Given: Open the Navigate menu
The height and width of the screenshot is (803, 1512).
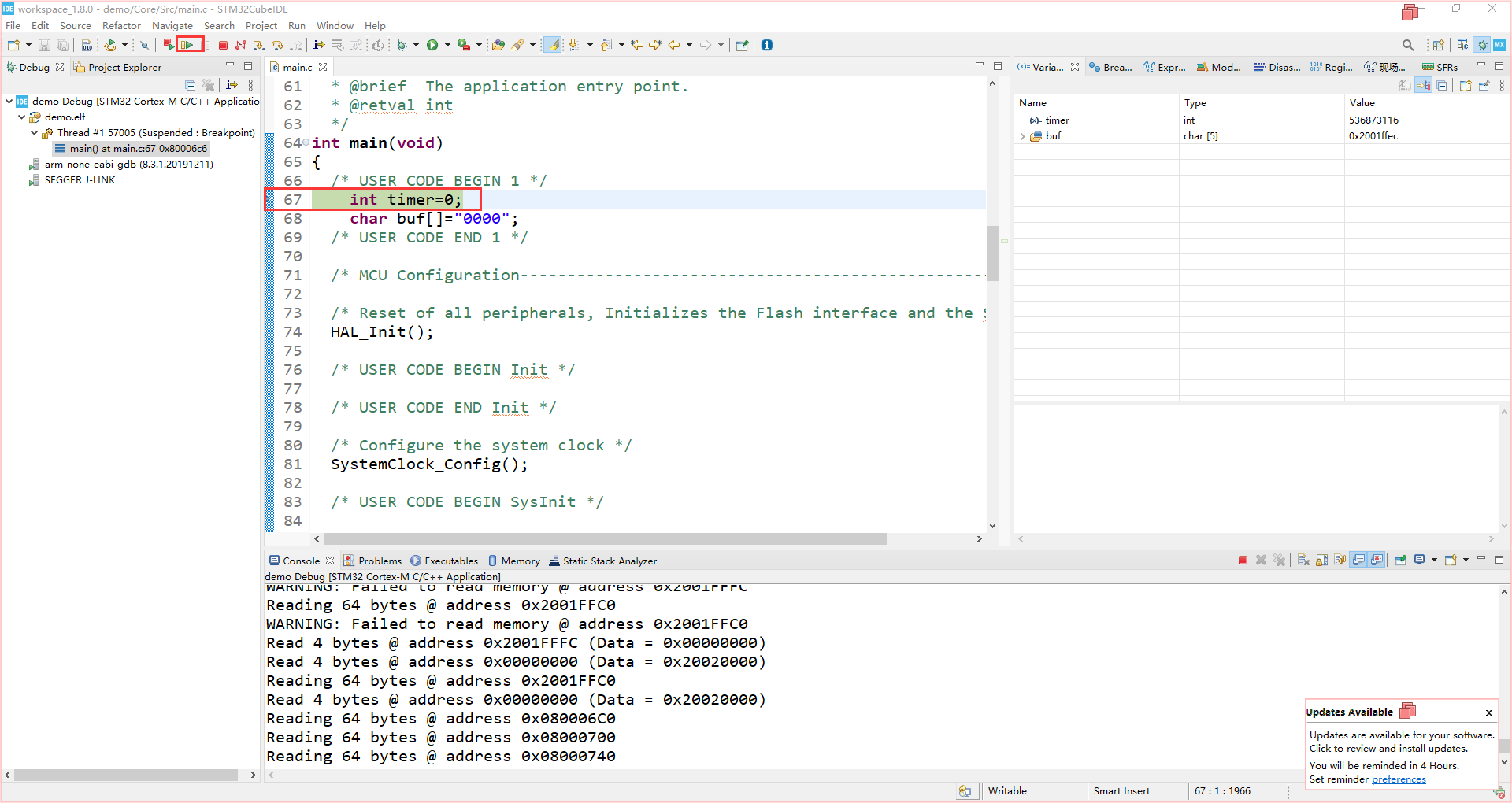Looking at the screenshot, I should point(172,25).
